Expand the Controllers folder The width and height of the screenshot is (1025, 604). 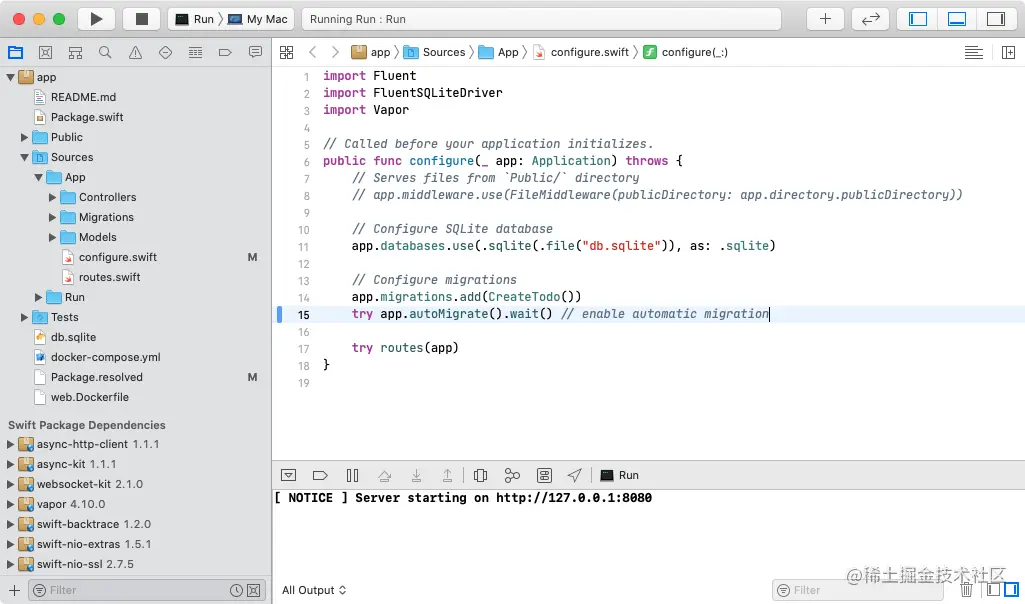(x=52, y=197)
